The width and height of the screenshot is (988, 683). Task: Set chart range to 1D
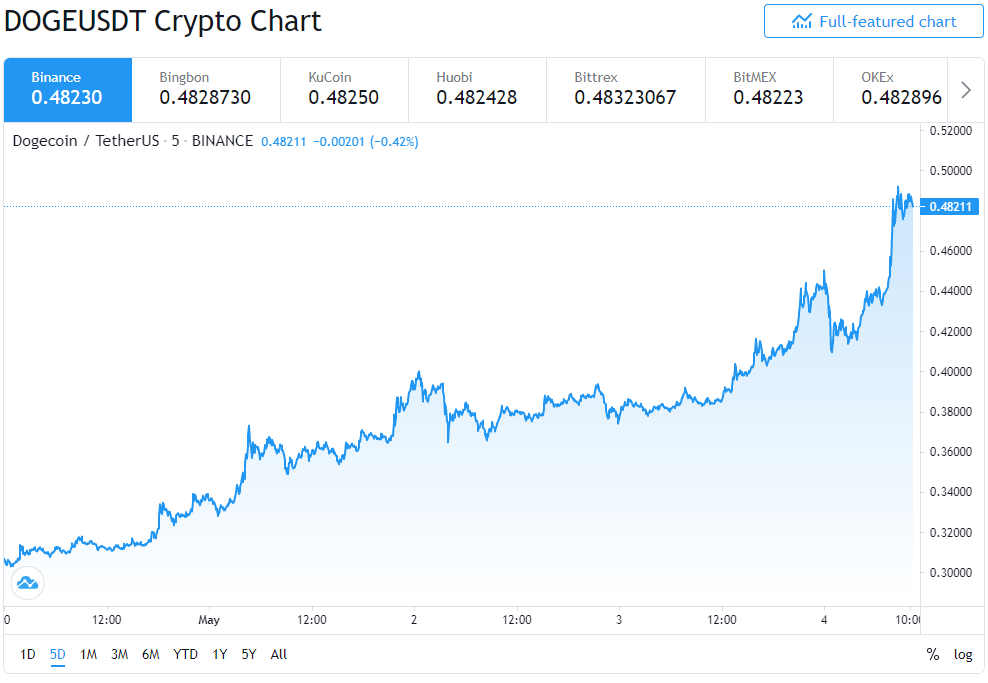28,655
